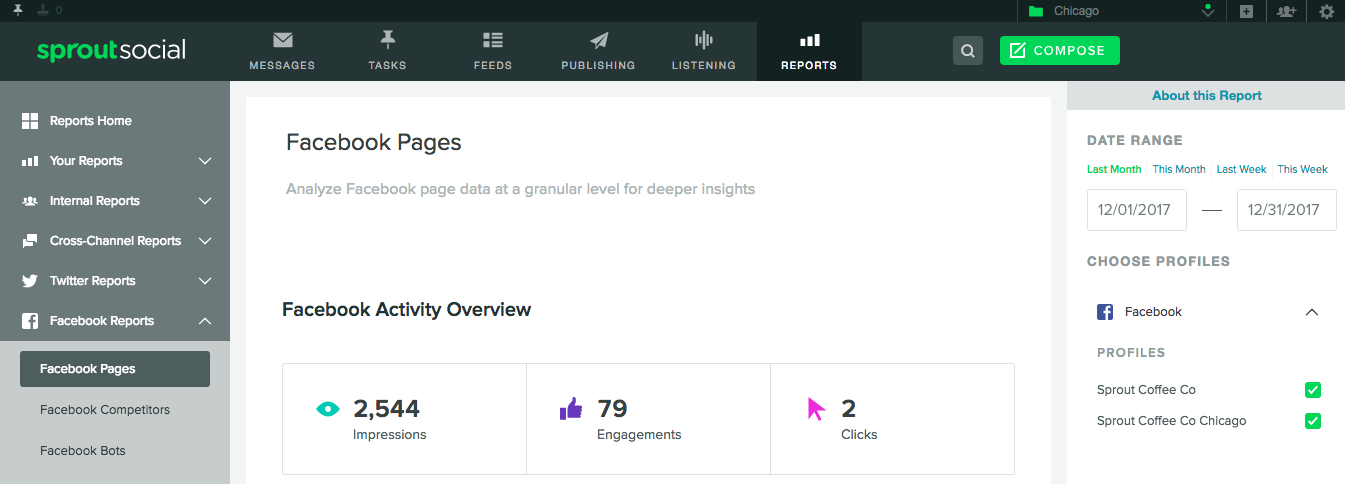Switch to the Feeds tab
This screenshot has height=484, width=1345.
[493, 51]
